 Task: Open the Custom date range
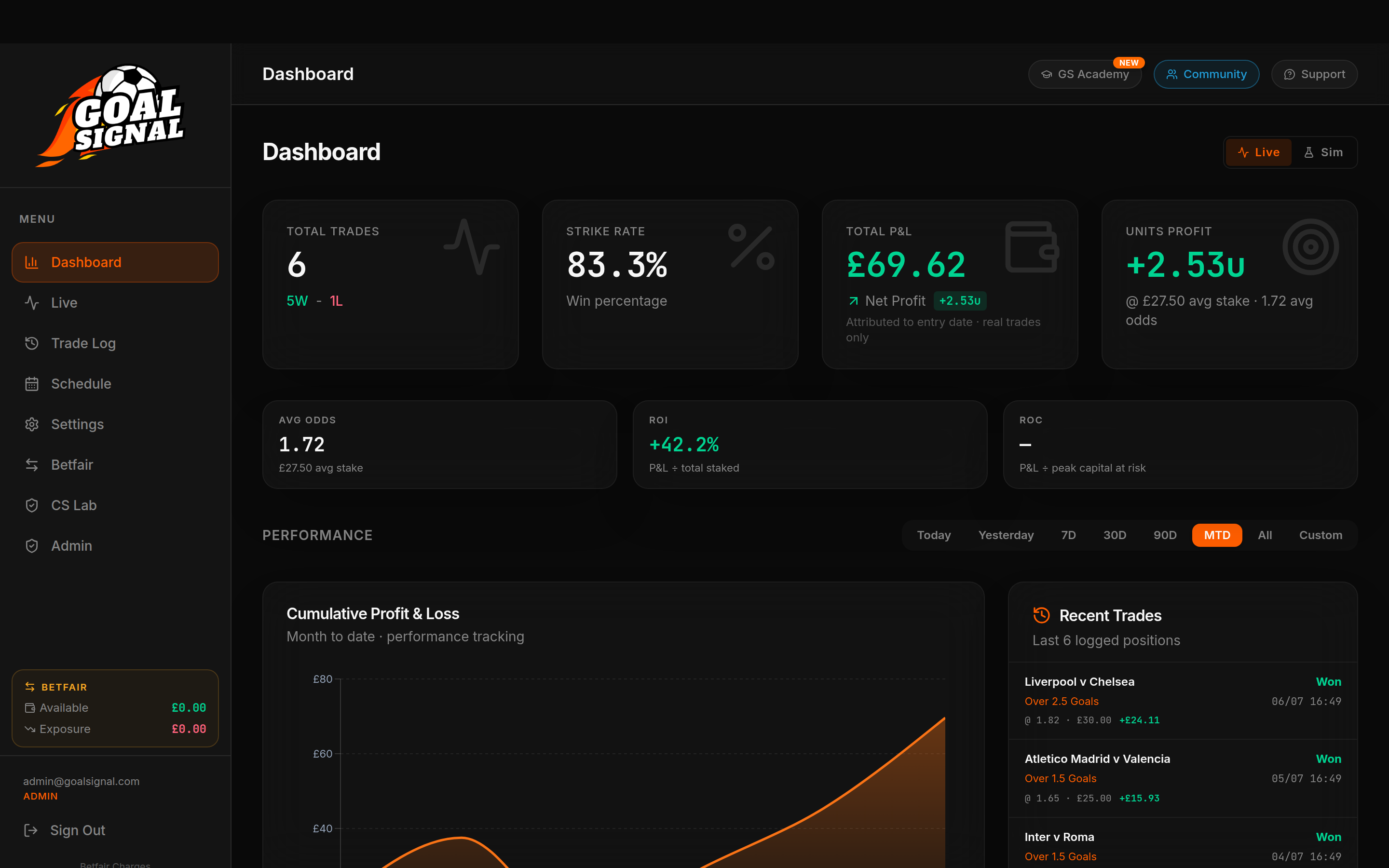[1321, 535]
